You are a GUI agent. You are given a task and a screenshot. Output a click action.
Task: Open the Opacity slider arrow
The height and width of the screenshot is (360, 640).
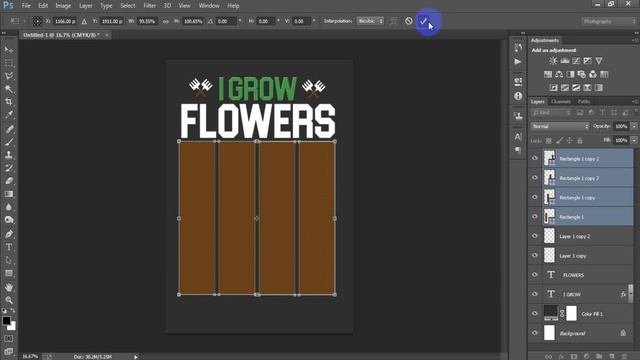tap(634, 127)
